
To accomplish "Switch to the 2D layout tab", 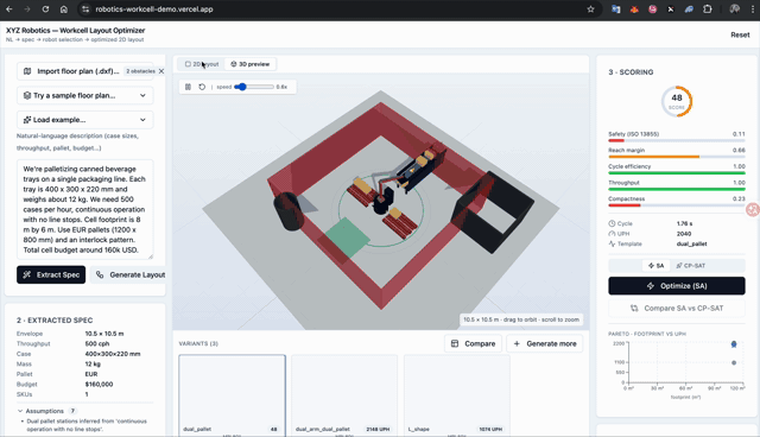I will 202,64.
